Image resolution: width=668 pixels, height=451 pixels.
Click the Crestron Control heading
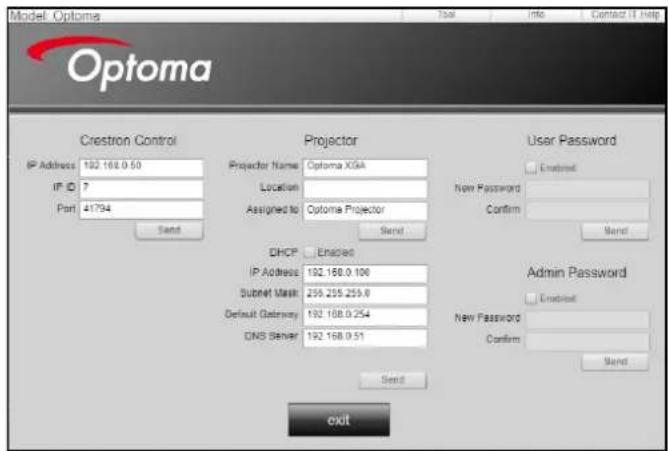pyautogui.click(x=128, y=141)
